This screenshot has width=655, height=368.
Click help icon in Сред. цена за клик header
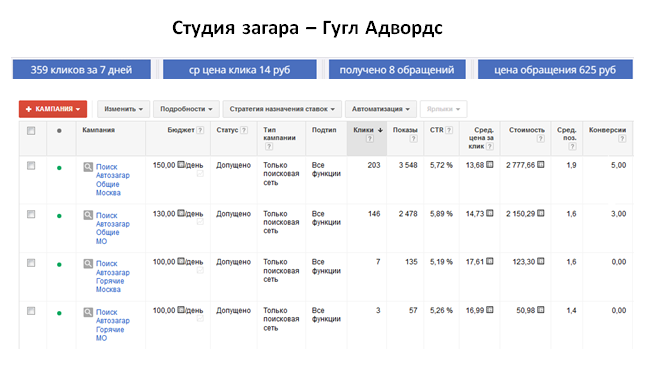coord(490,146)
